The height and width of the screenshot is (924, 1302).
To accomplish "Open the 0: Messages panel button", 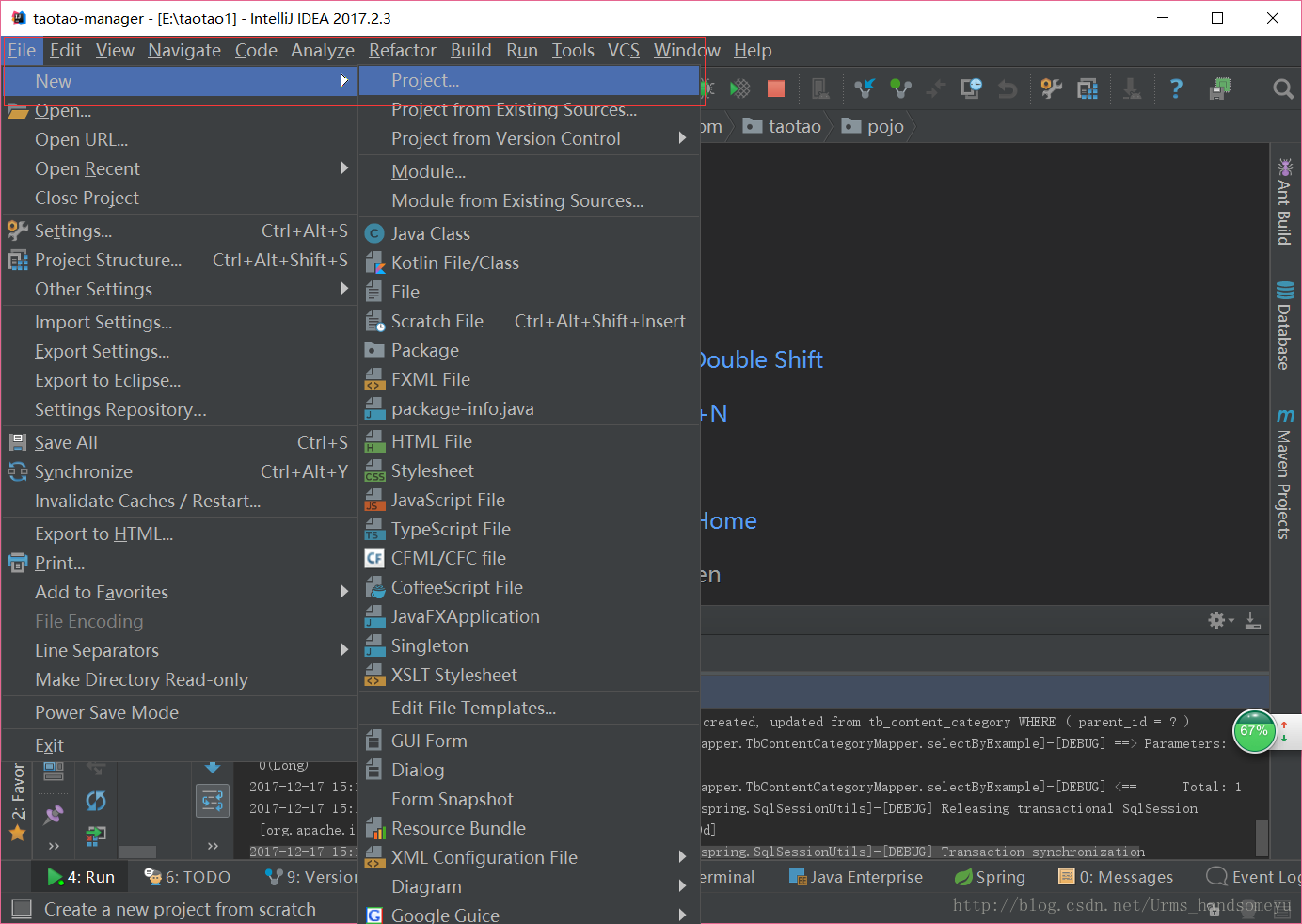I will tap(1116, 877).
